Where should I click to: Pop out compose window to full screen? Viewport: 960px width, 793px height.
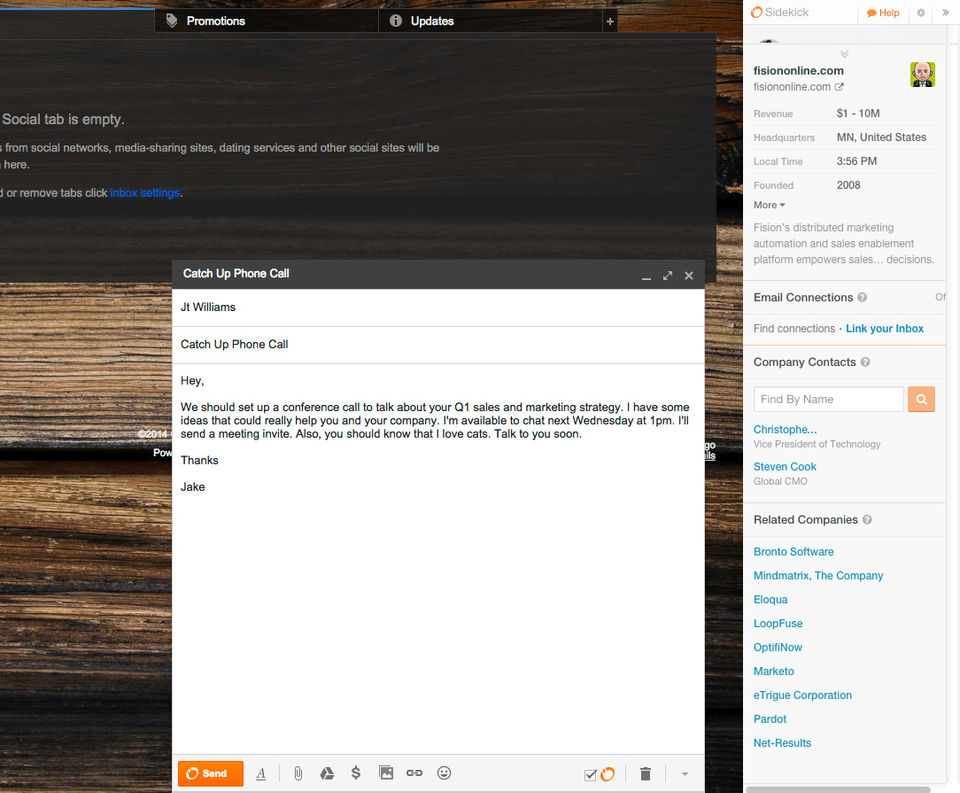click(x=667, y=276)
